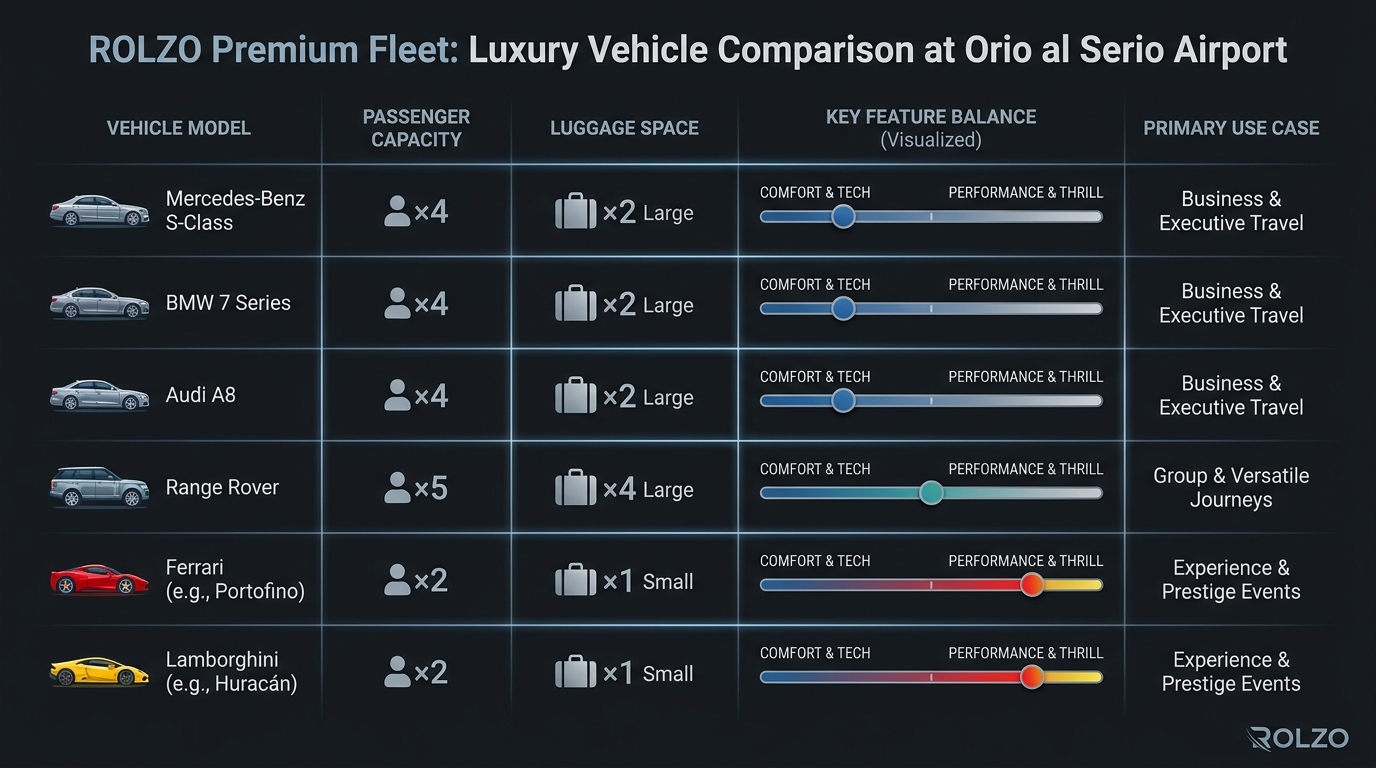Select the BMW 7 Series vehicle thumbnail

tap(99, 303)
